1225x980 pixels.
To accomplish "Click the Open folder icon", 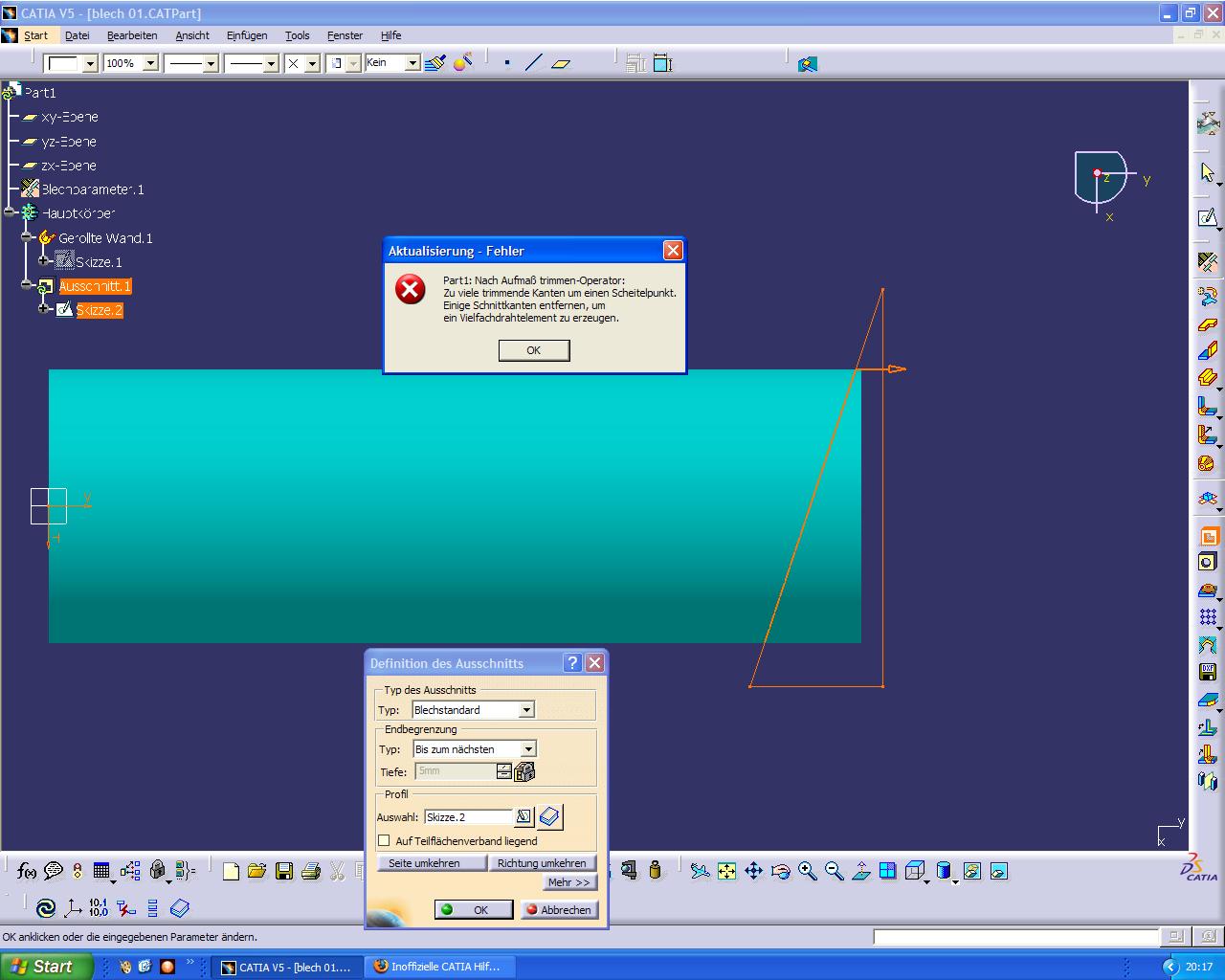I will (x=256, y=871).
